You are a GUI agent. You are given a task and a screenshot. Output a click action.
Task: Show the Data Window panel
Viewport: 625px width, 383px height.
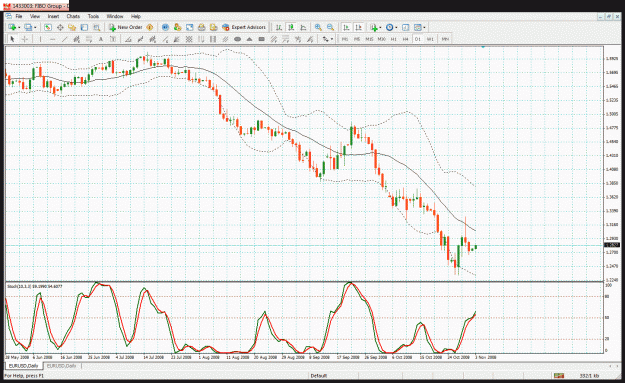tap(60, 27)
